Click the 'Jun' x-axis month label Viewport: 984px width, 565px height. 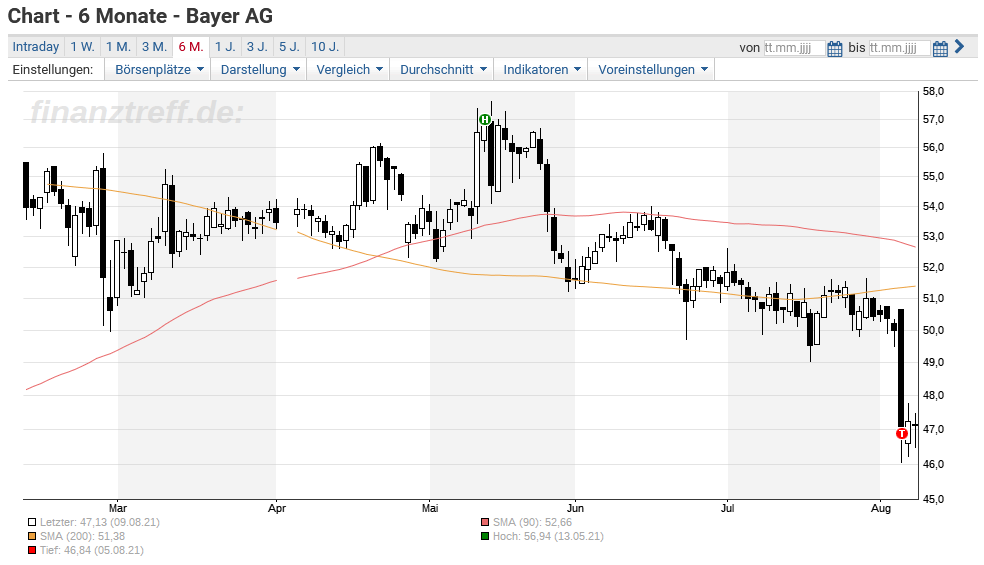pyautogui.click(x=575, y=508)
